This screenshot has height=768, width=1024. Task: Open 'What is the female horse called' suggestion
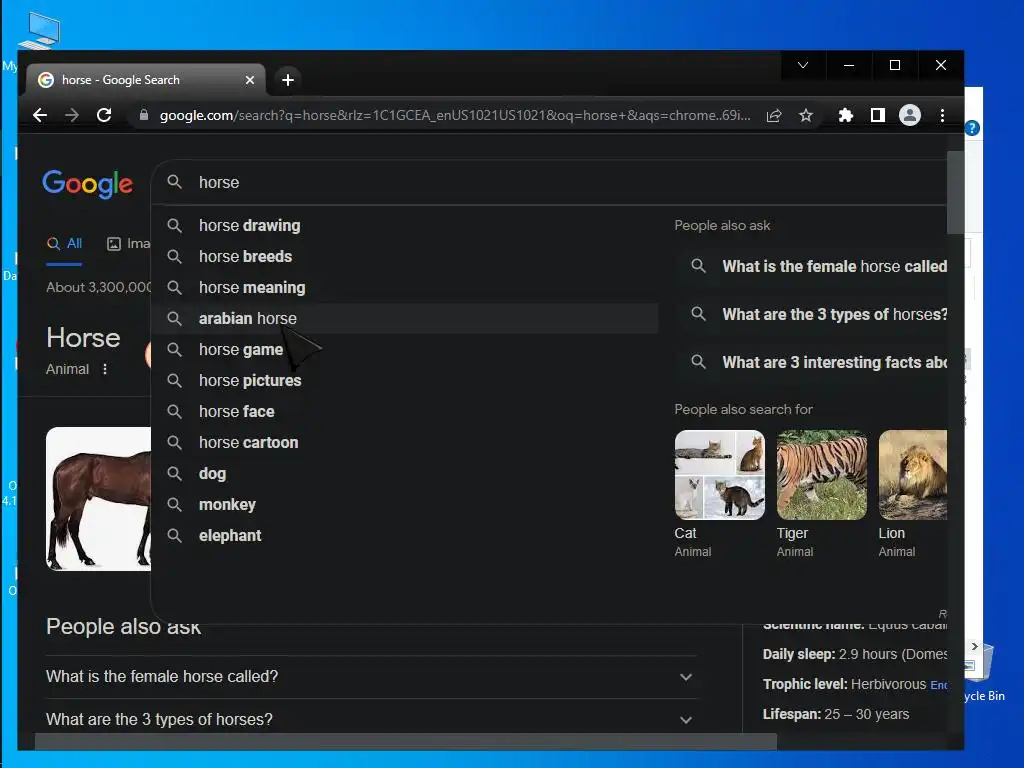click(x=812, y=266)
